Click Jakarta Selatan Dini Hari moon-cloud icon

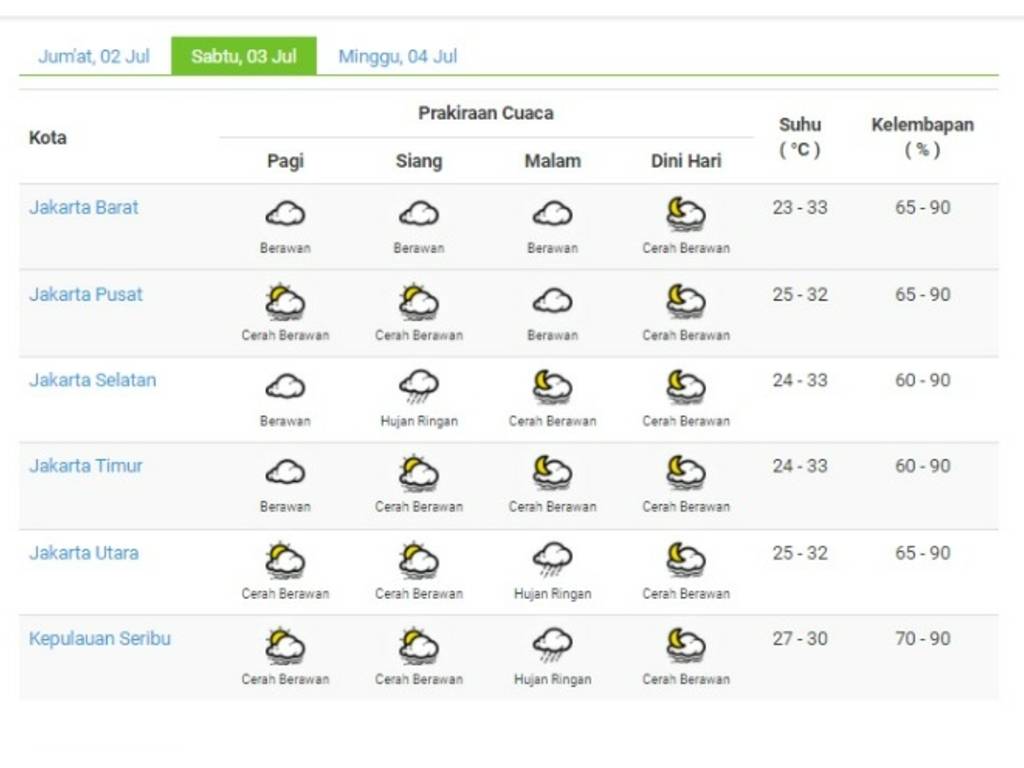point(686,387)
